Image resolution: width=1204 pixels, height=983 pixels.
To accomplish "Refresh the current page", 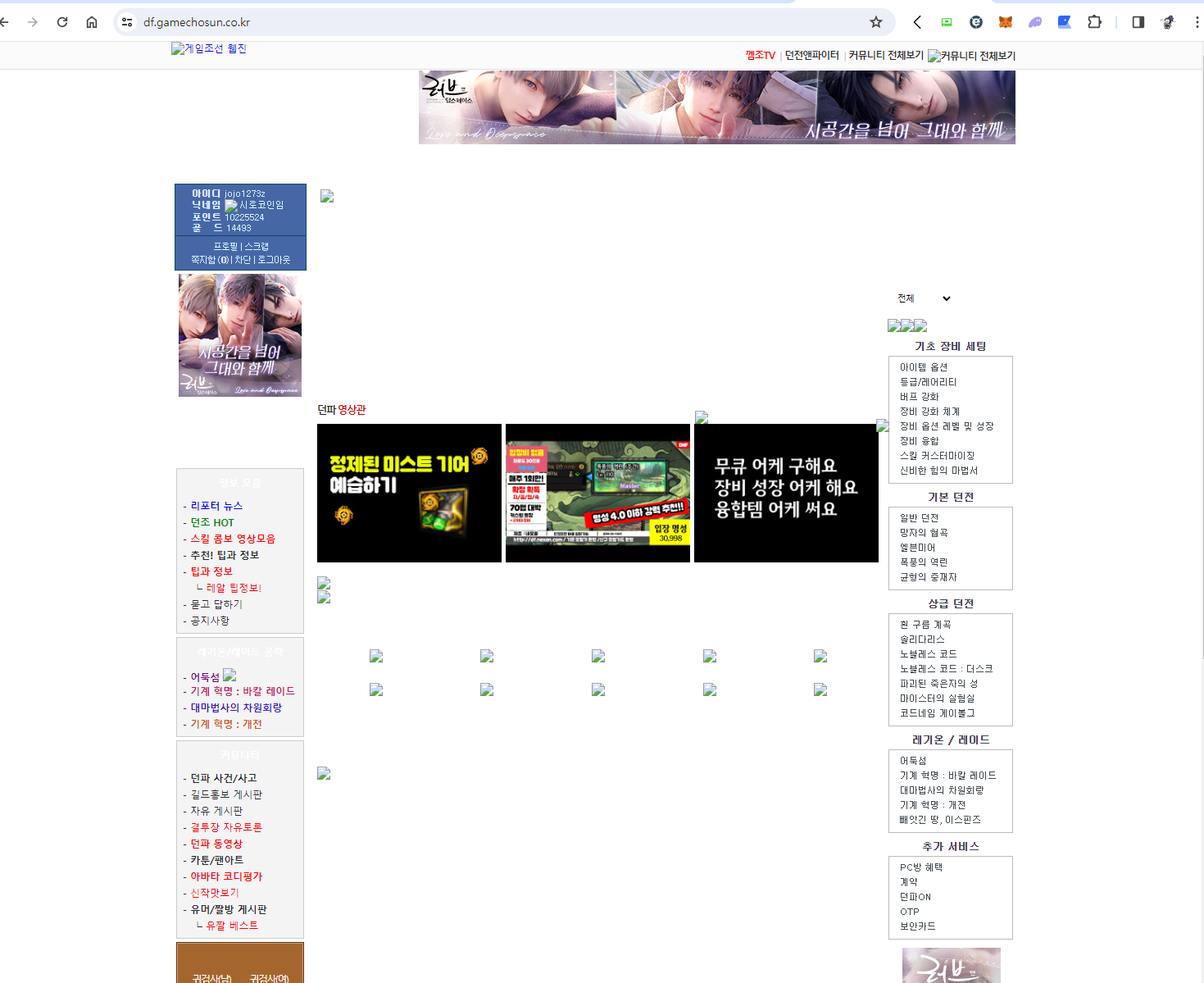I will [61, 22].
